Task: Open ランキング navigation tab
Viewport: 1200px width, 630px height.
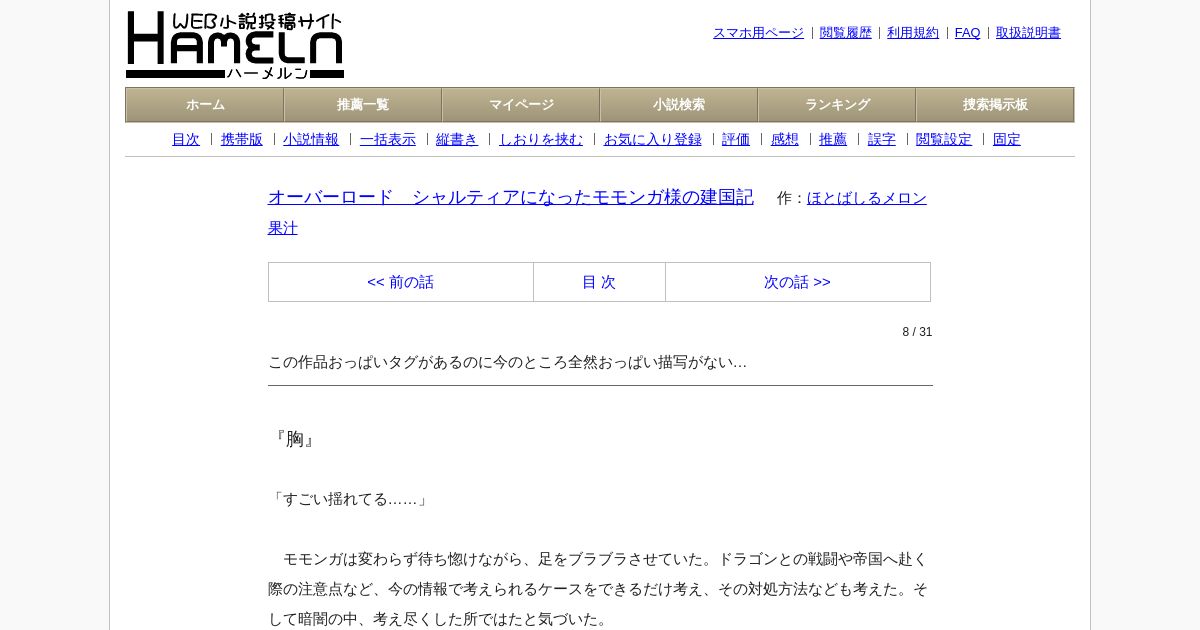Action: click(x=837, y=105)
